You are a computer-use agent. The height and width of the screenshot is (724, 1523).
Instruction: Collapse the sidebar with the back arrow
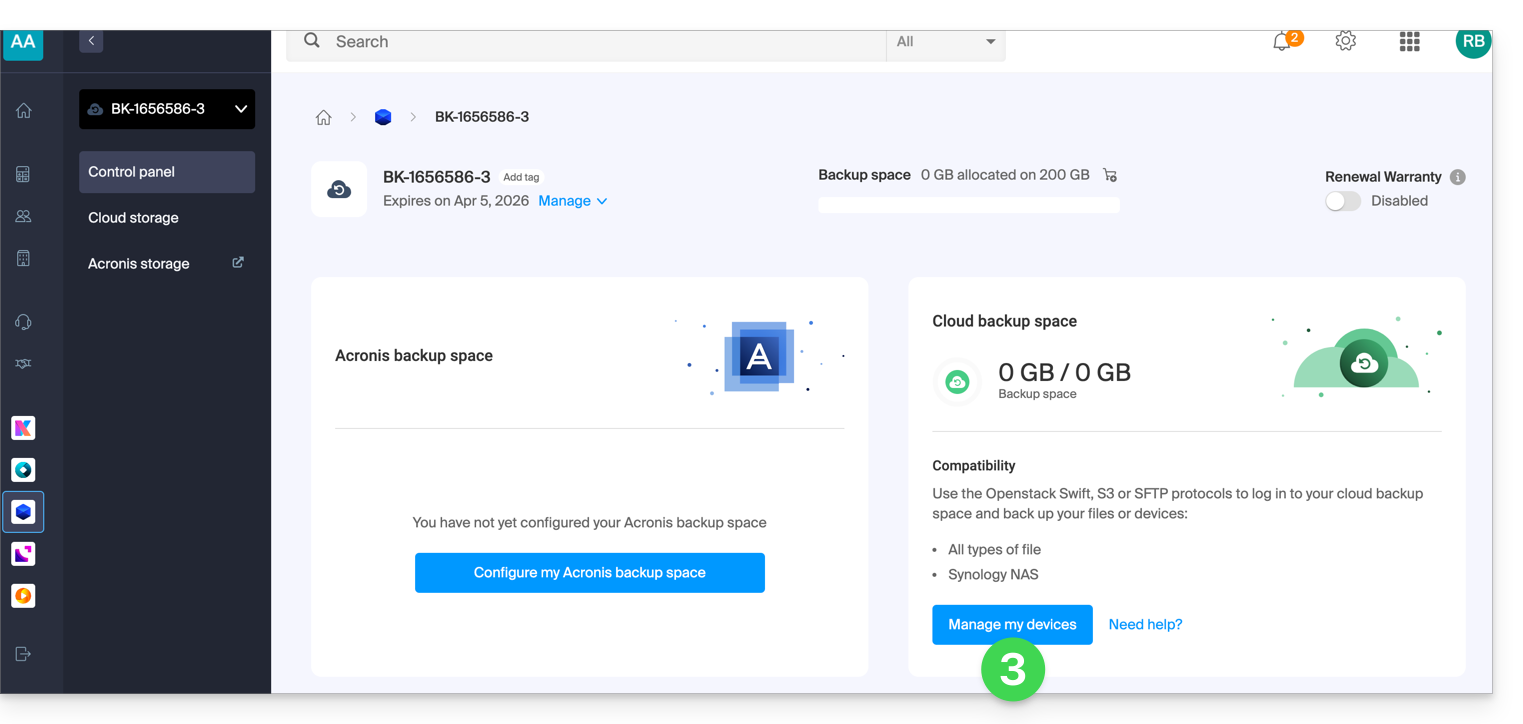91,41
